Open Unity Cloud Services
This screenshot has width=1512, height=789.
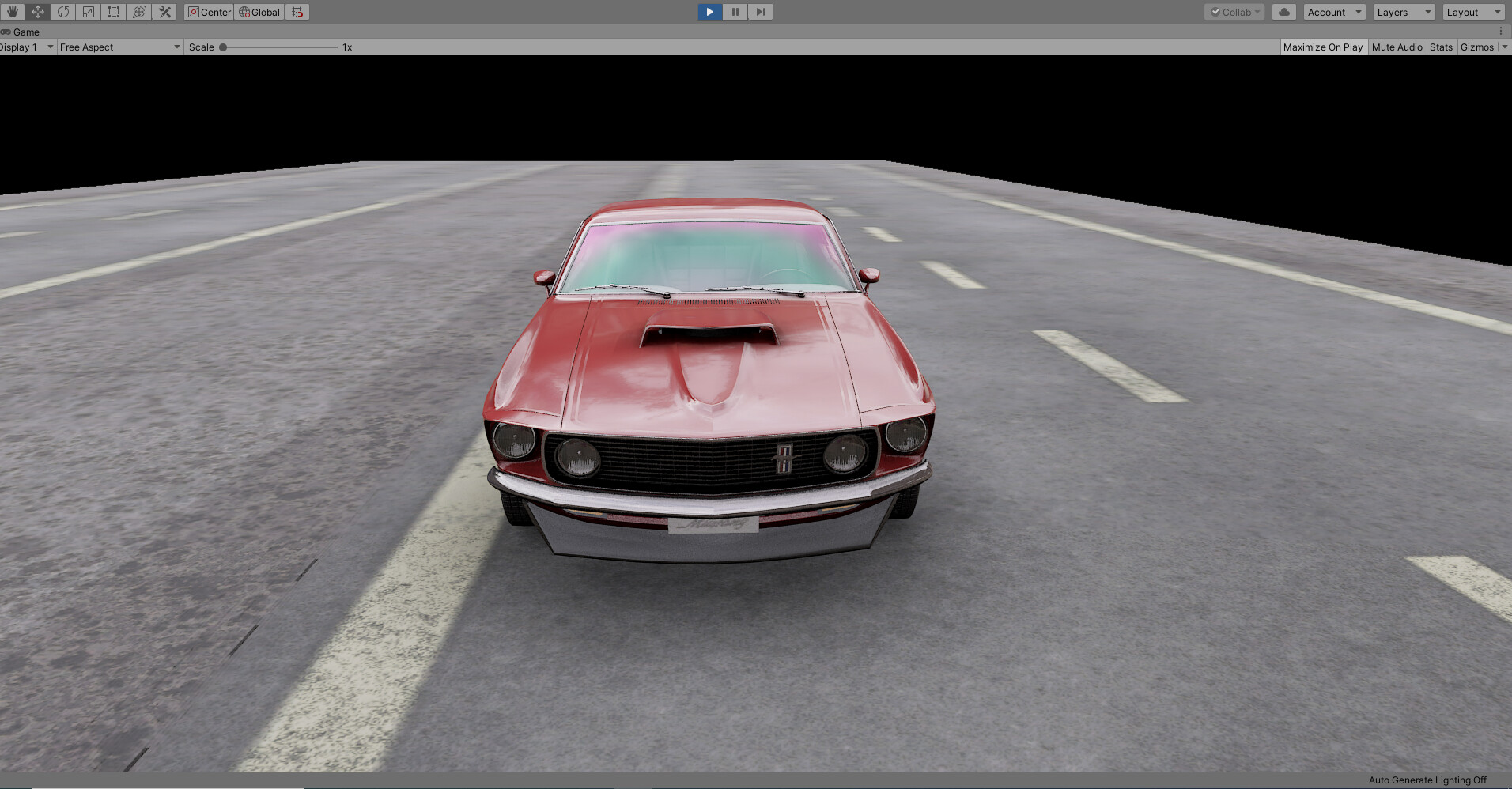click(x=1283, y=12)
